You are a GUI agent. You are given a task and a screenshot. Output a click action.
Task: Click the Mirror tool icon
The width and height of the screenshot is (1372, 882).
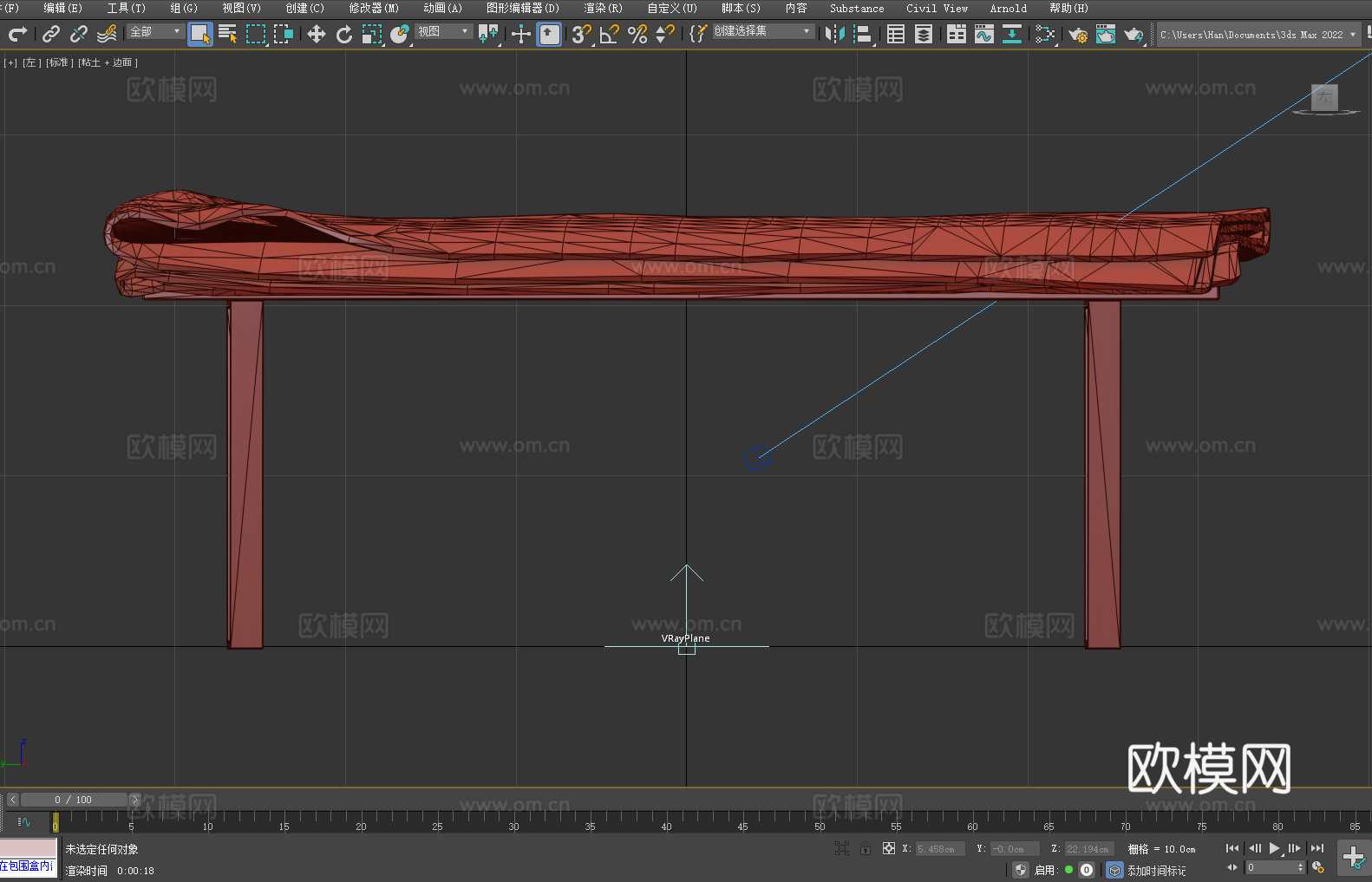click(835, 34)
